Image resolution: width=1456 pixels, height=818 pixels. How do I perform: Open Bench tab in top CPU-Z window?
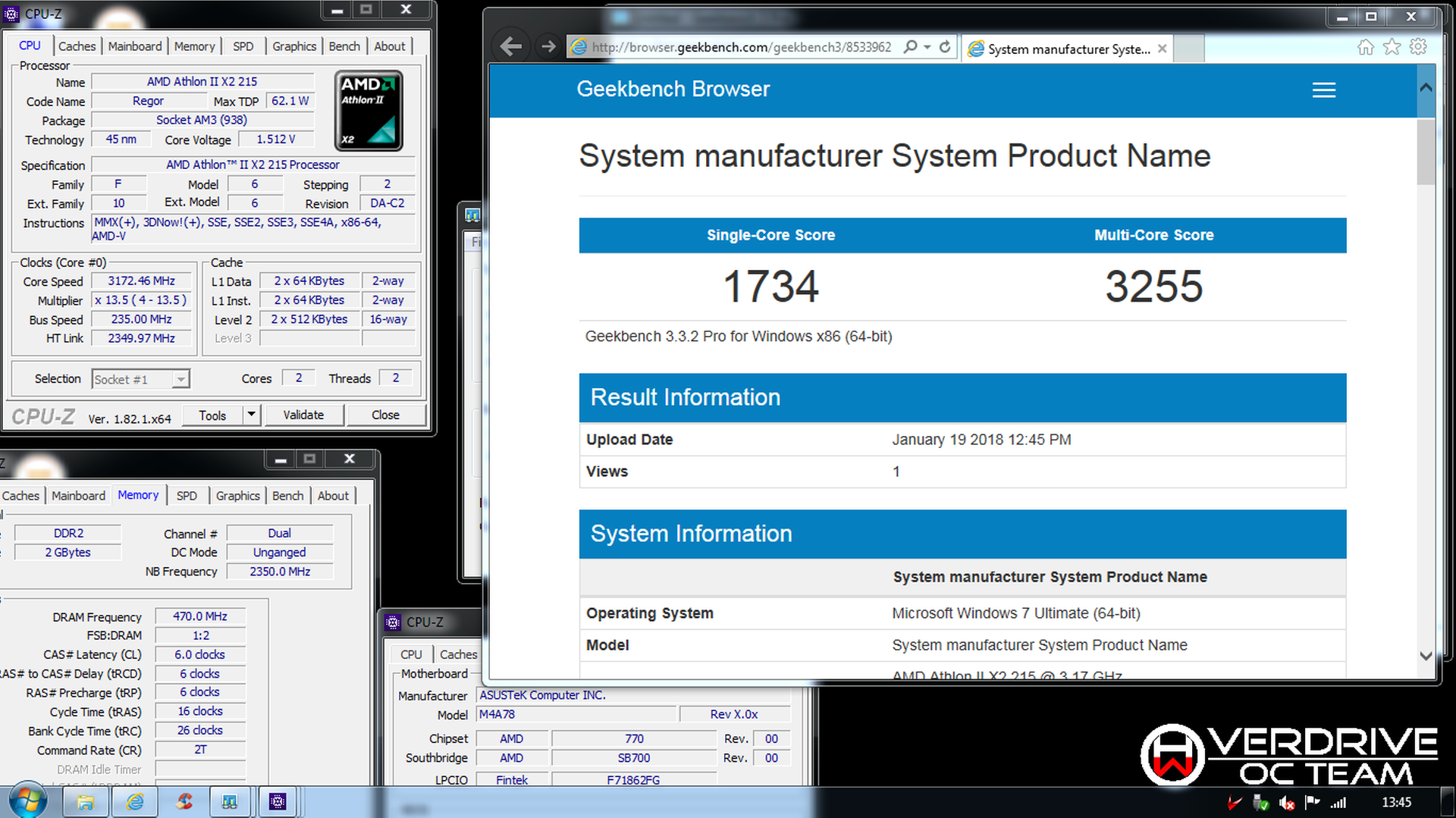tap(344, 46)
